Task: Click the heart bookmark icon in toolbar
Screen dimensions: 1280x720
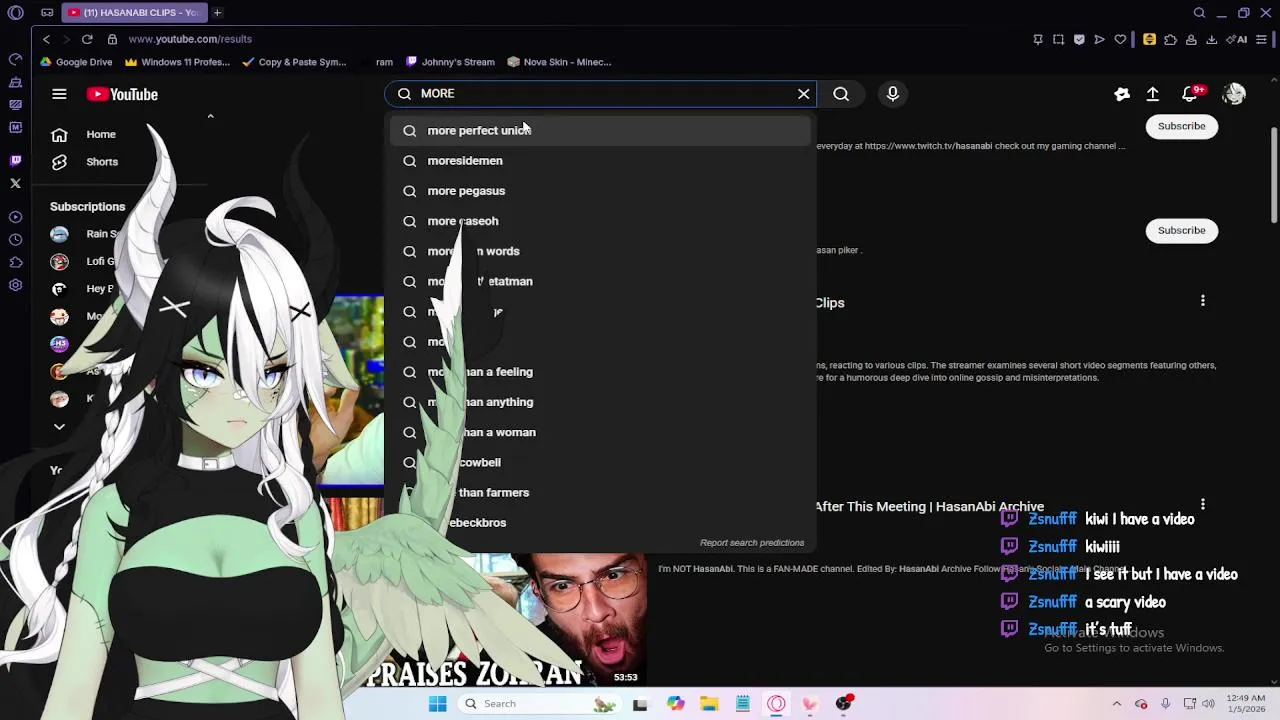Action: [1120, 39]
